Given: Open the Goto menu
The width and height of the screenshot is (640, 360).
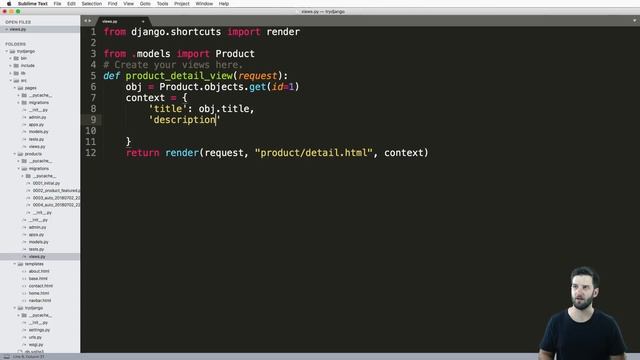Looking at the screenshot, I should tap(145, 4).
